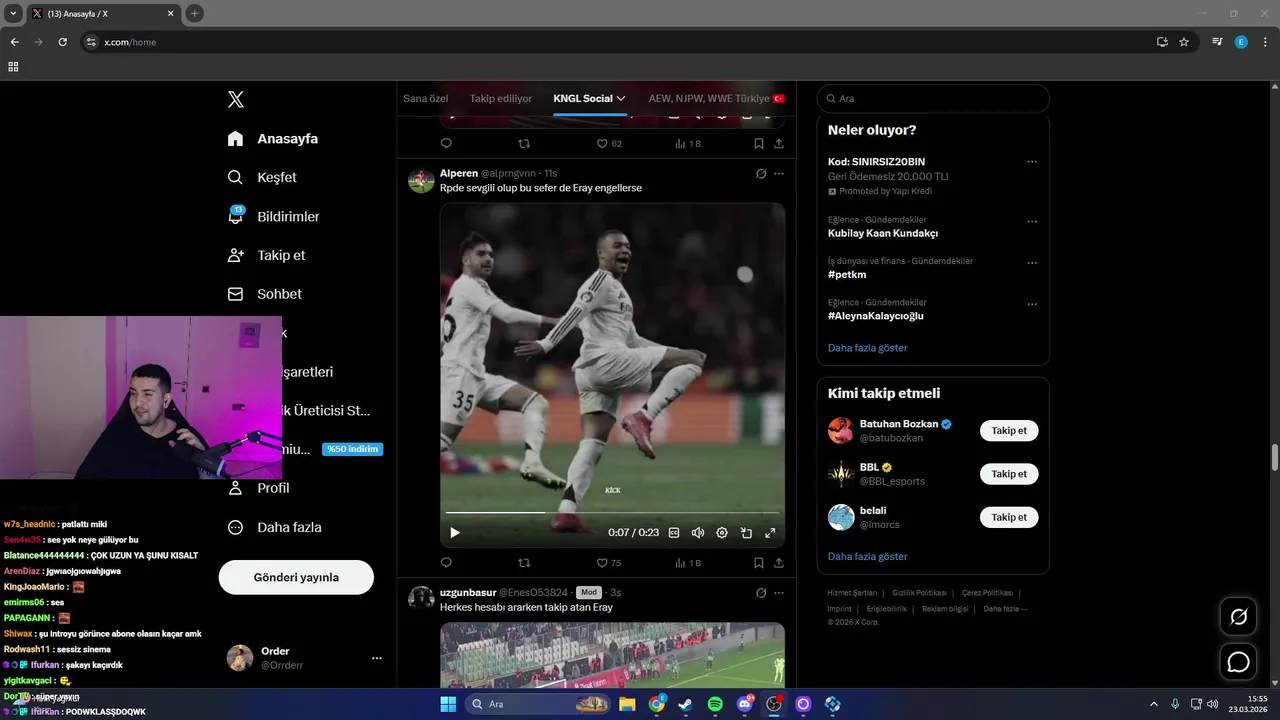Open Chrome profile avatar menu

tap(1241, 42)
